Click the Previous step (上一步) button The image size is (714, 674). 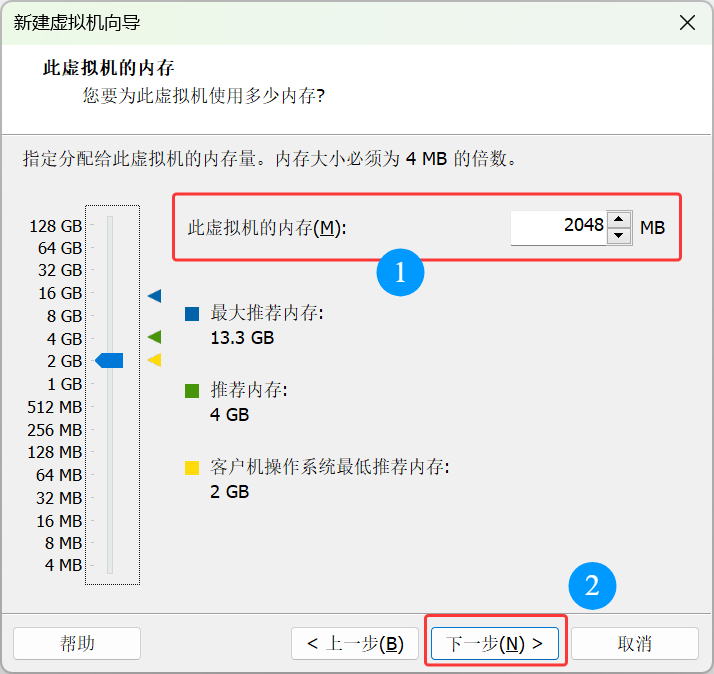coord(355,643)
